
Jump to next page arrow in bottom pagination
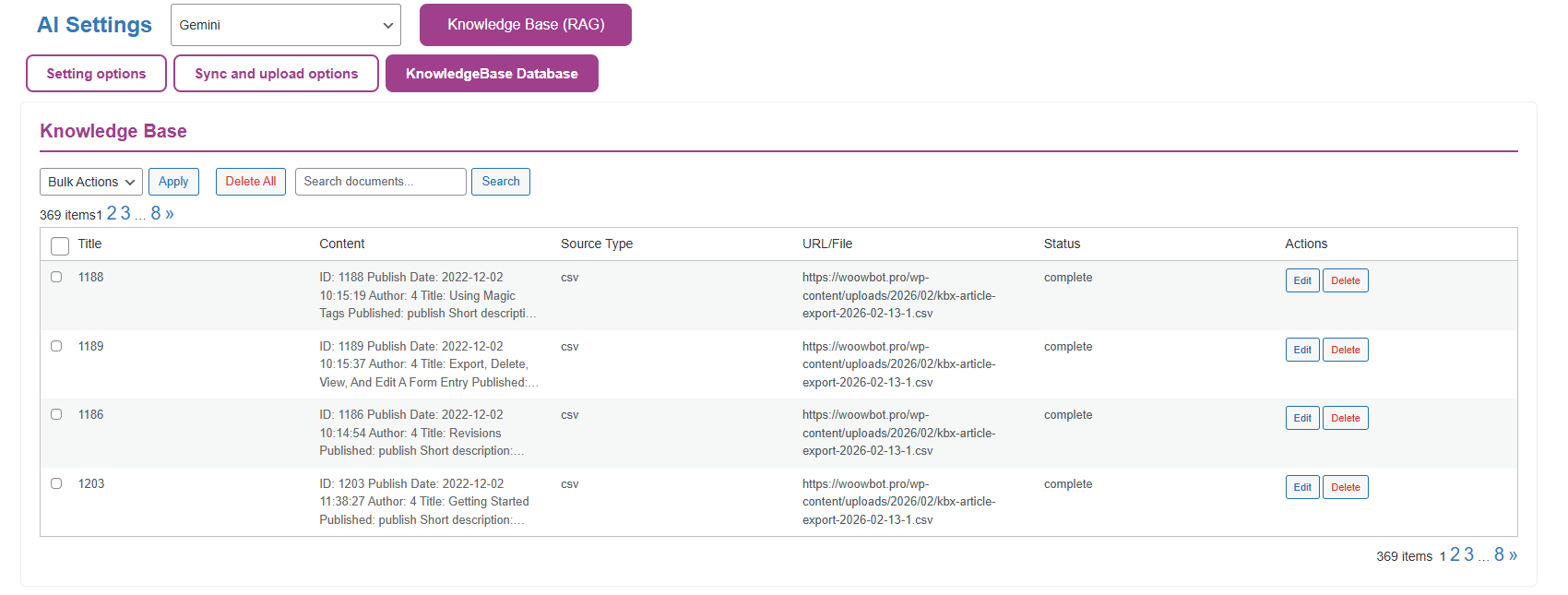(1513, 554)
